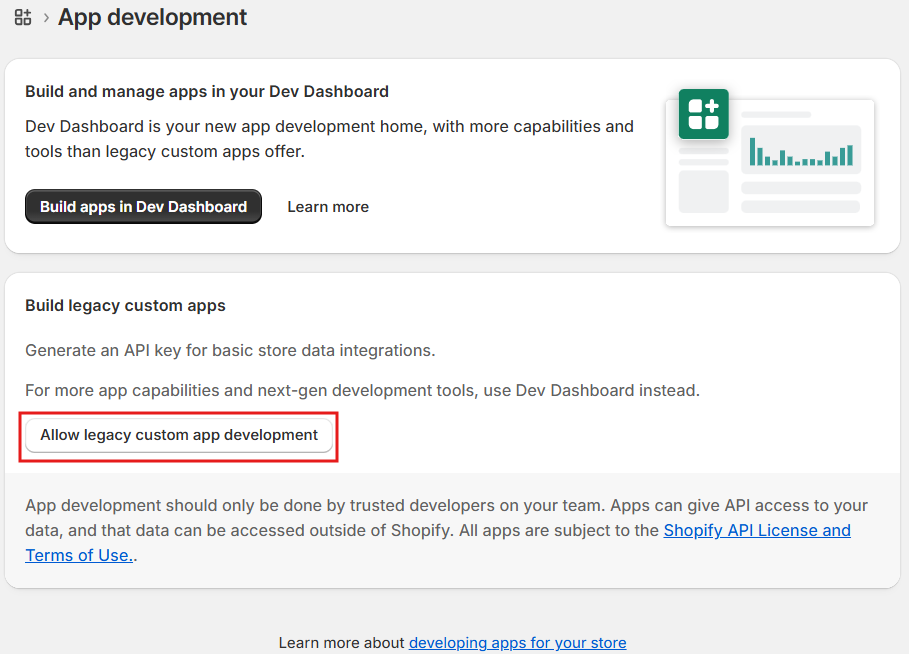This screenshot has height=654, width=909.
Task: Open the Shopify API License and Terms link
Action: click(x=757, y=531)
